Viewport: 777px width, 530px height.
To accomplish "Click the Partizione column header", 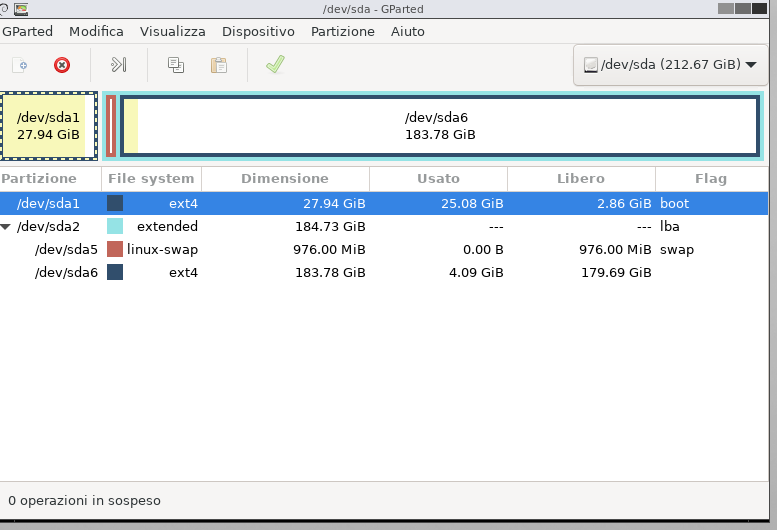I will pyautogui.click(x=51, y=179).
